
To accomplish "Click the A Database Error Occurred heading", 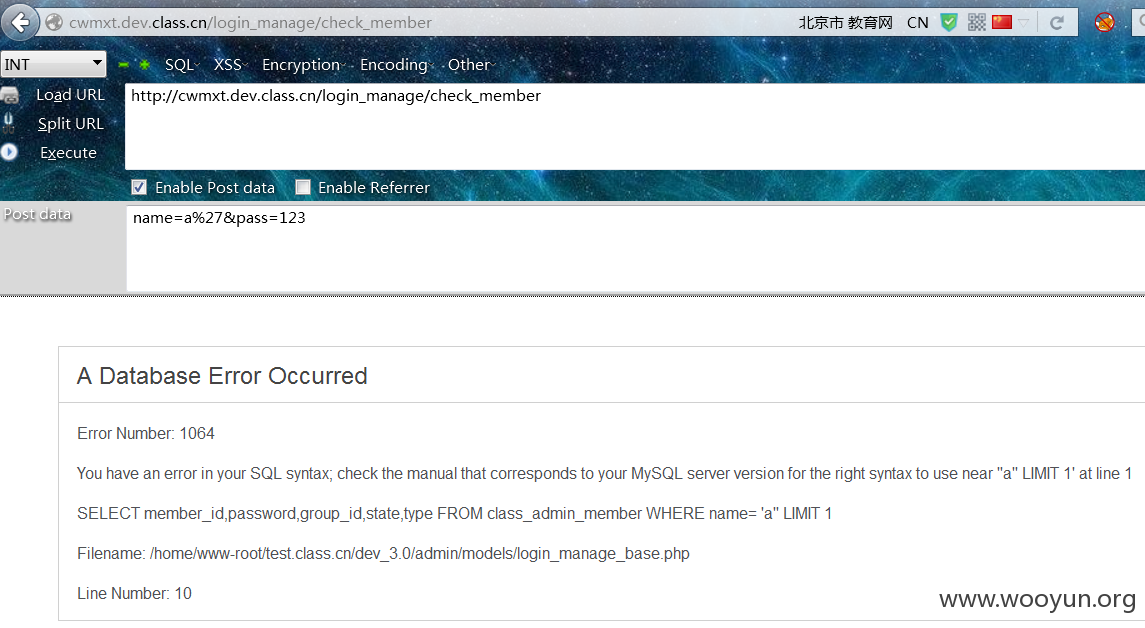I will (222, 375).
